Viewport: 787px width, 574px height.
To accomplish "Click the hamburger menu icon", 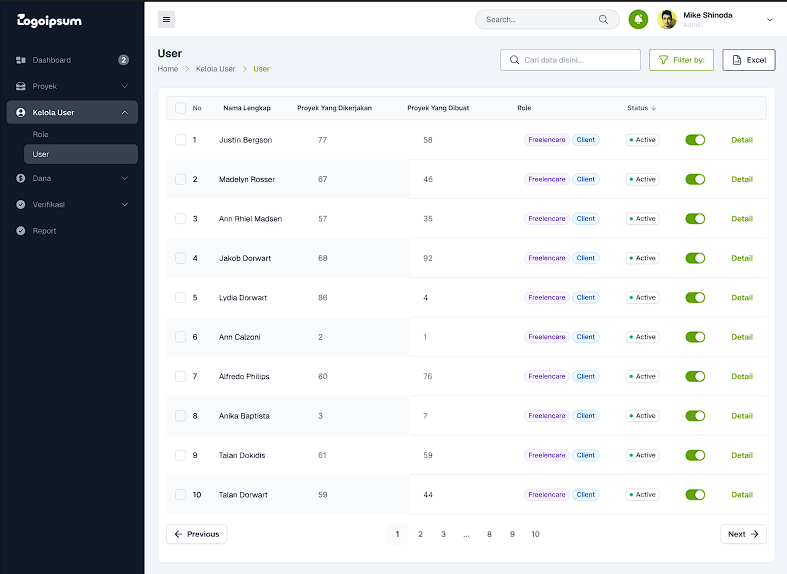I will [166, 20].
